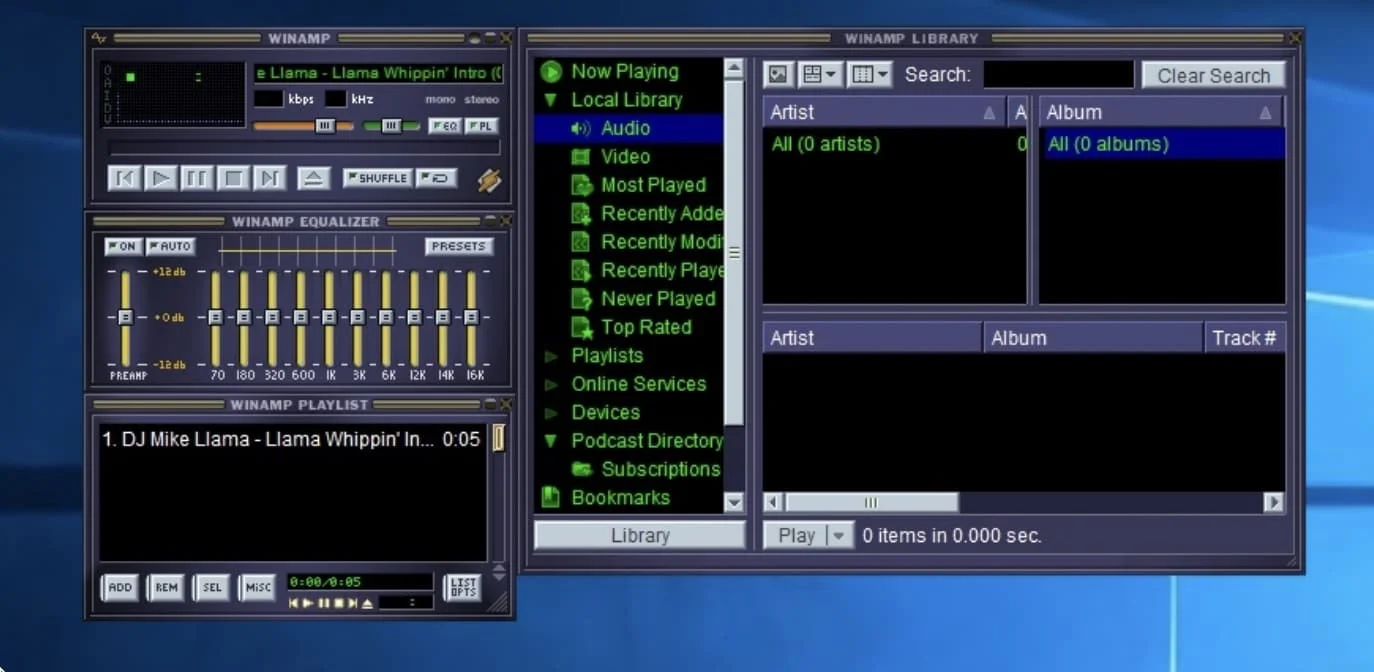Select the Audio speaker icon in library tree
Viewport: 1374px width, 672px height.
(581, 128)
